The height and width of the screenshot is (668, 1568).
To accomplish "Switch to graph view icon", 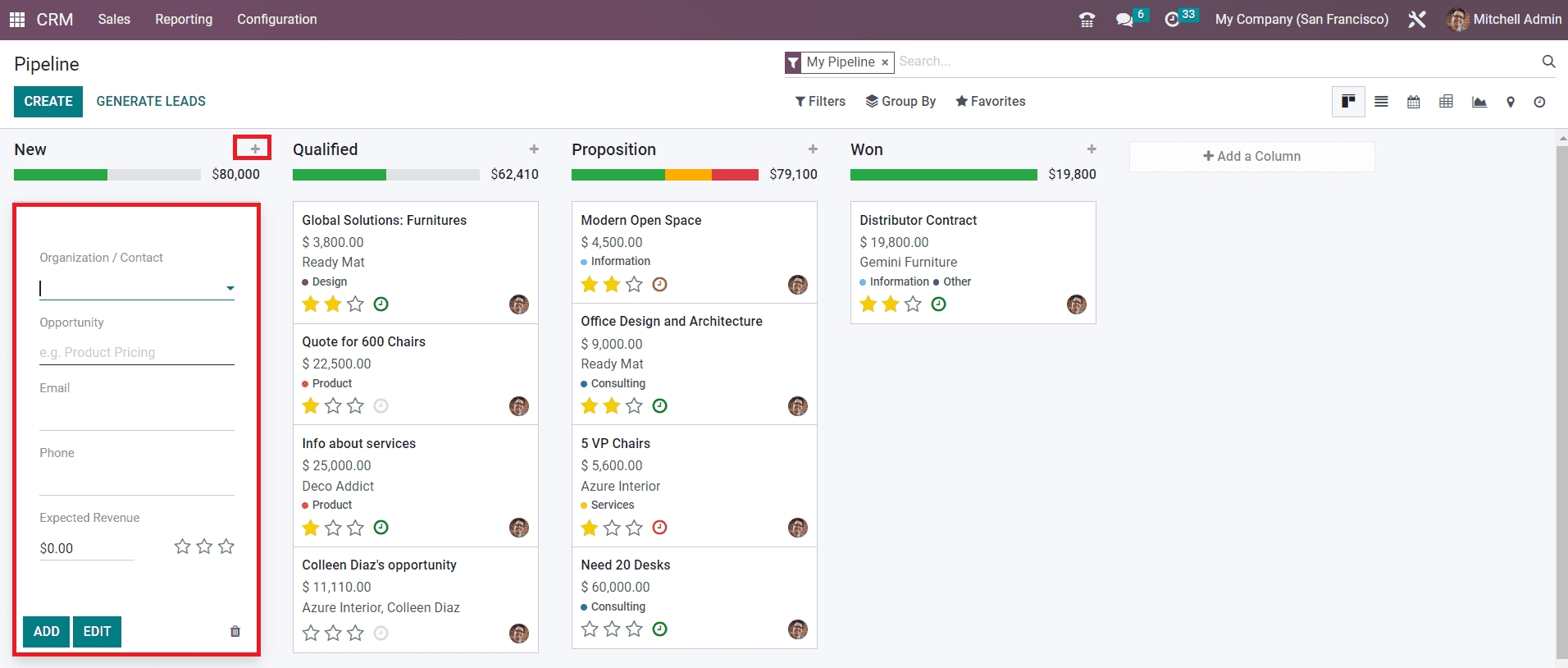I will pos(1479,102).
